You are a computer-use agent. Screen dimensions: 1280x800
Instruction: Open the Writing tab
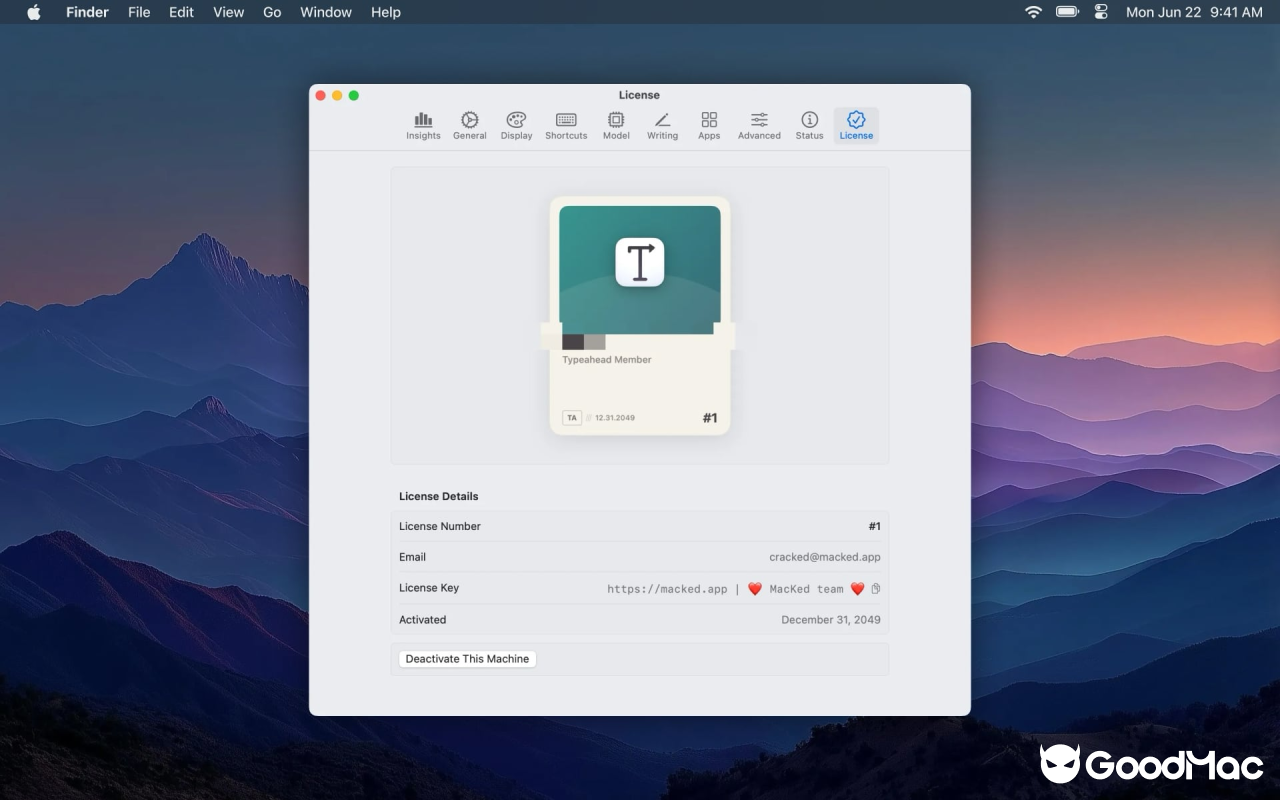[x=662, y=126]
